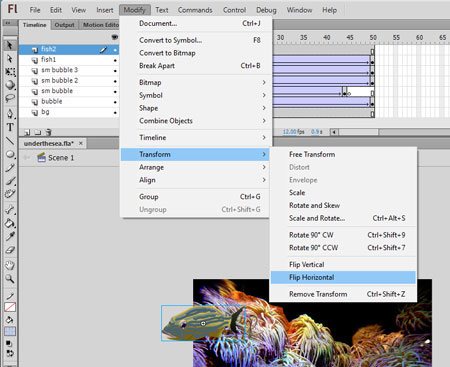The image size is (450, 367).
Task: Click the Swap Colors icon
Action: pos(10,353)
